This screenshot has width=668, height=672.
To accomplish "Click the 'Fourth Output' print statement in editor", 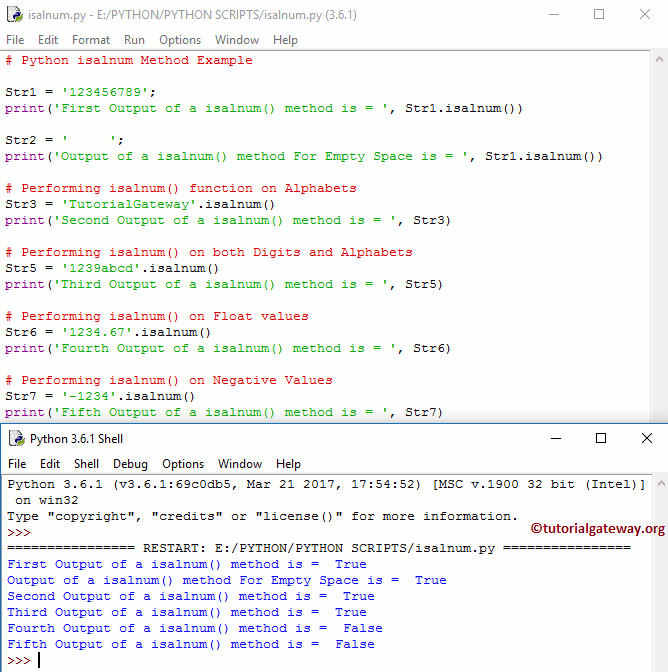I will click(x=228, y=348).
